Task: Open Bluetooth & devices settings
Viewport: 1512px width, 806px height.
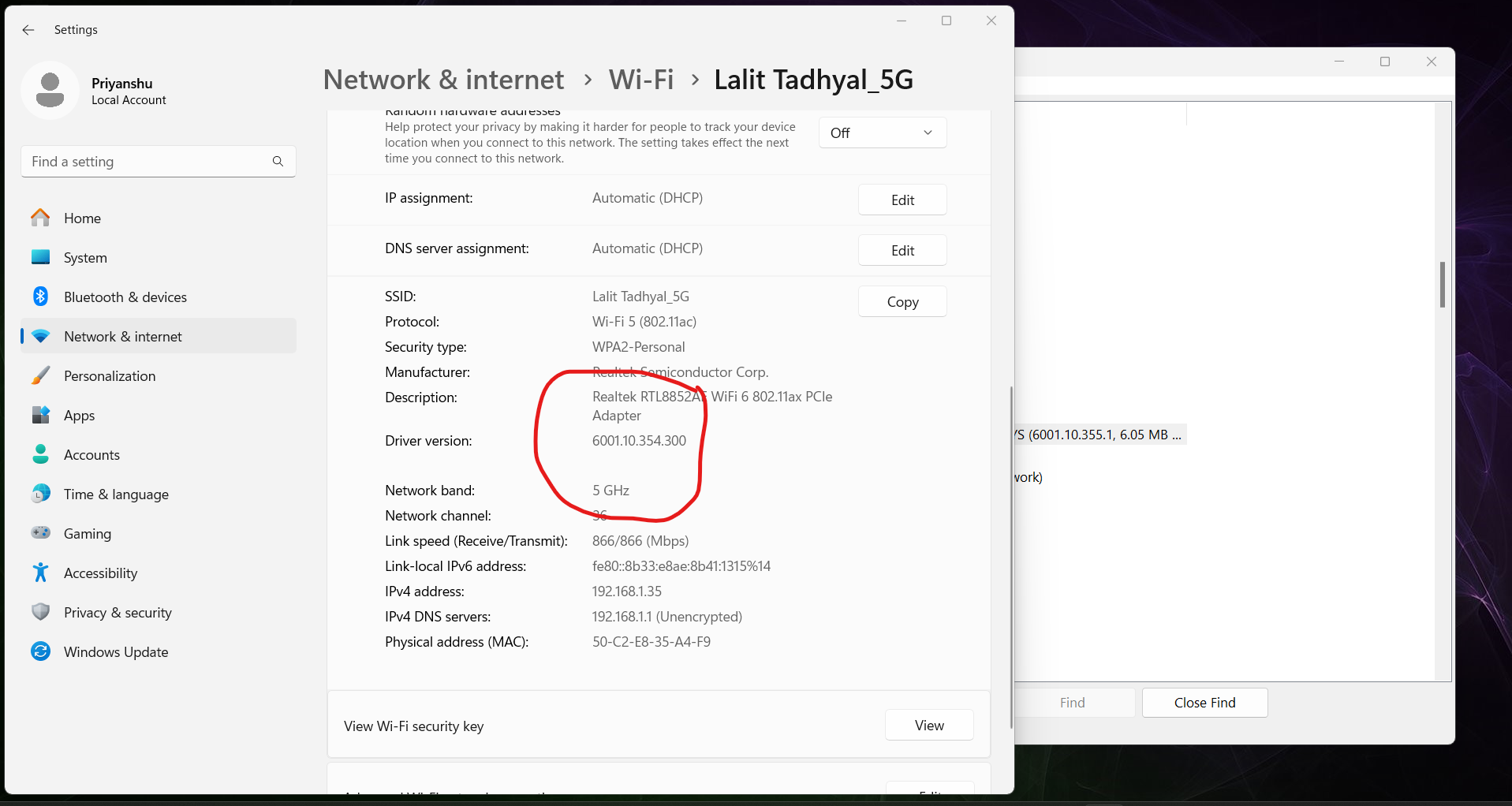Action: click(125, 297)
